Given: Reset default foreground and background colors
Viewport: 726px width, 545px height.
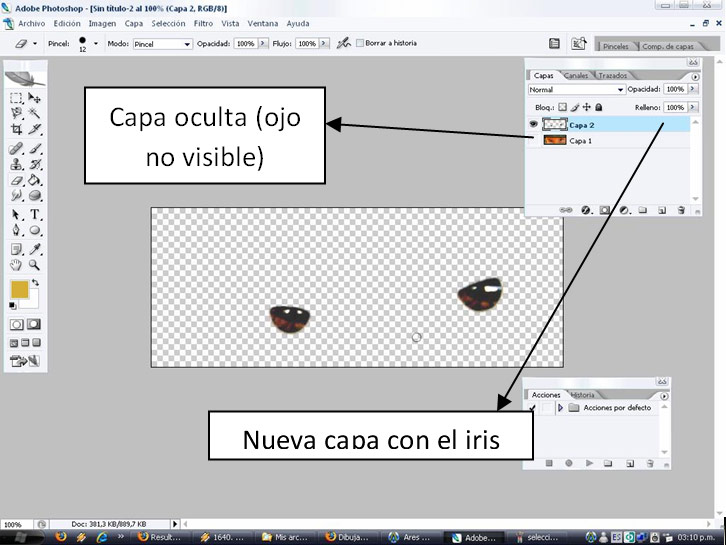Looking at the screenshot, I should [x=13, y=306].
